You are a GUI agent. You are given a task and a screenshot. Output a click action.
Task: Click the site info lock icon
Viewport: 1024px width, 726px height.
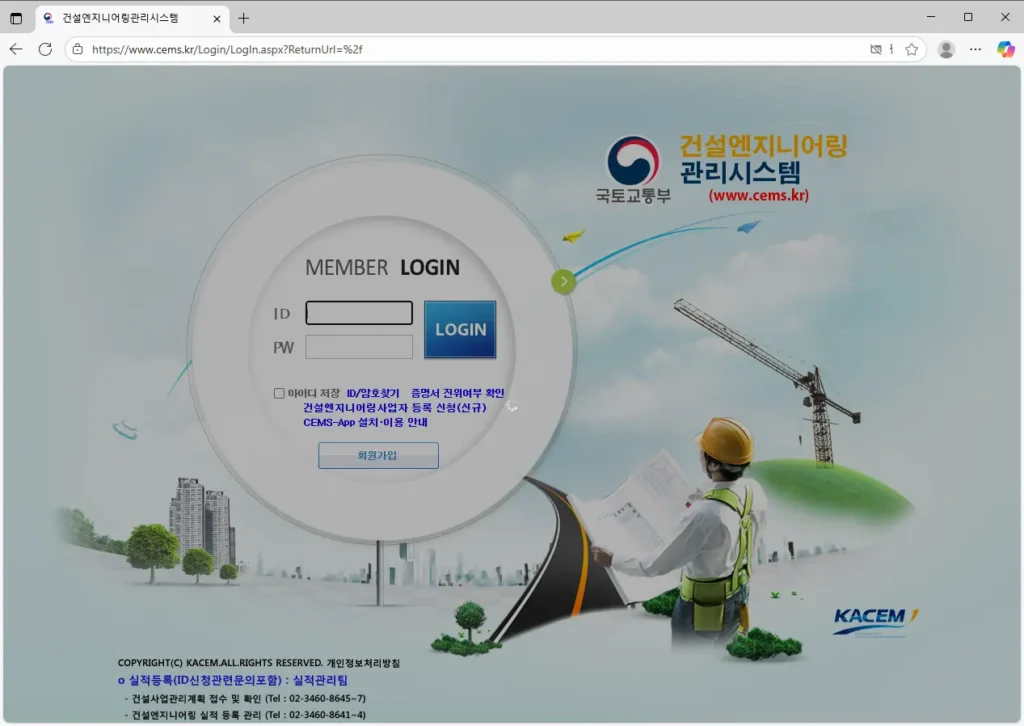78,49
